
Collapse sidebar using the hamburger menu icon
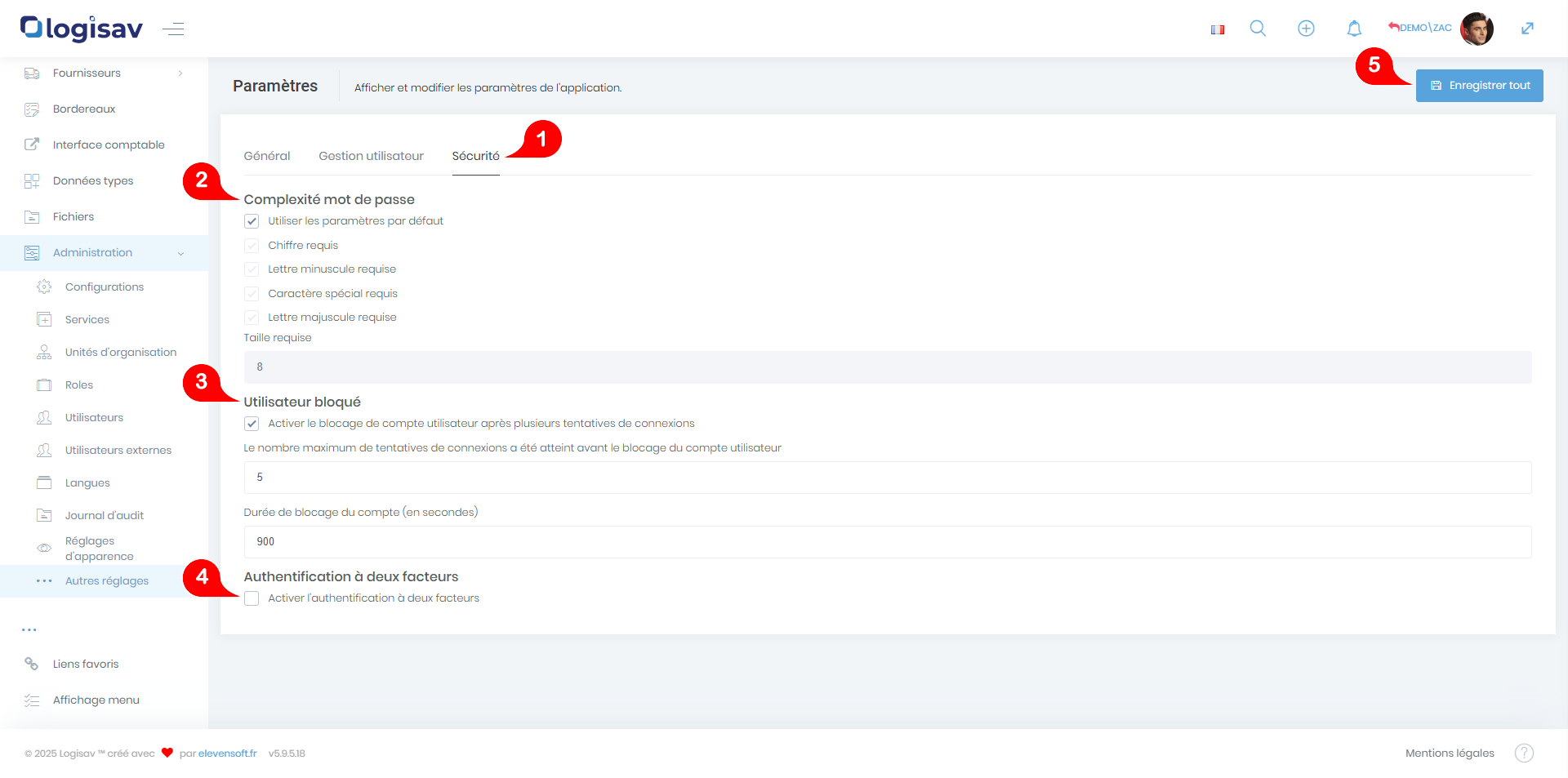(x=173, y=29)
